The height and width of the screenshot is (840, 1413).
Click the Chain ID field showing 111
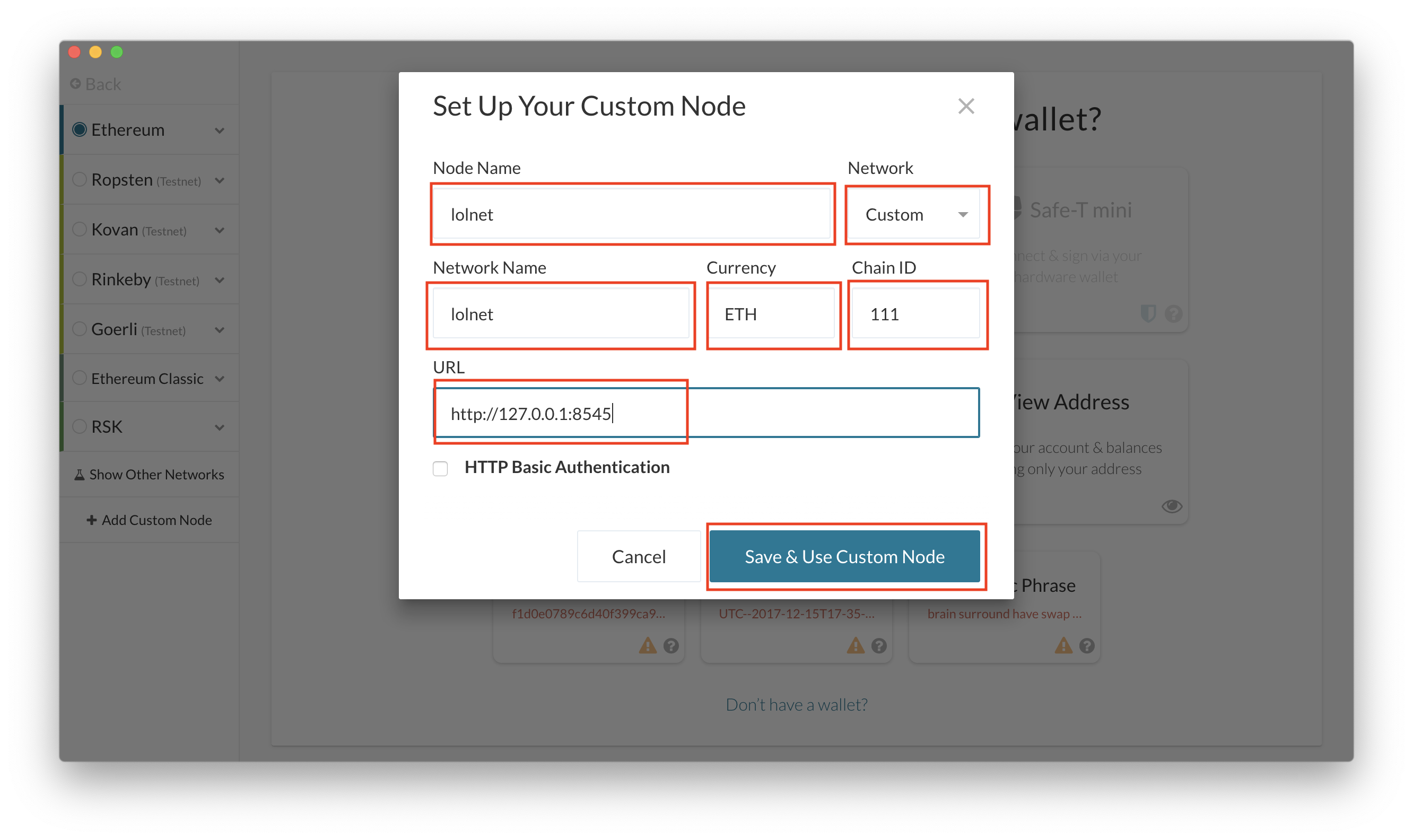(x=915, y=314)
